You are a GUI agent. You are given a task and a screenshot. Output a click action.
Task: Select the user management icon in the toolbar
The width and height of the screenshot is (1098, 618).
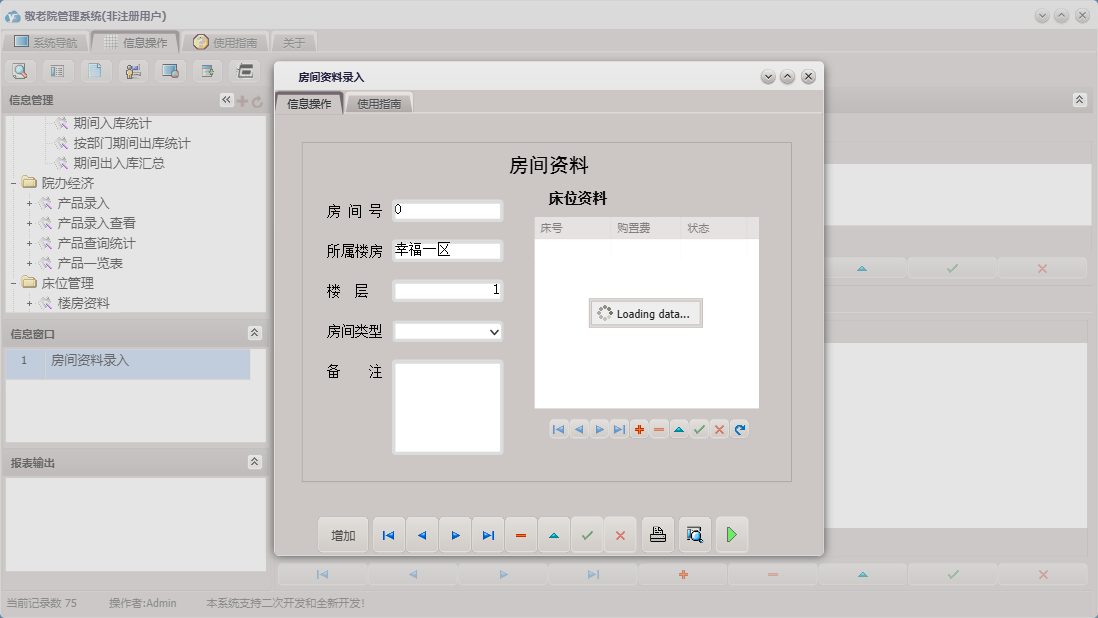pos(131,71)
